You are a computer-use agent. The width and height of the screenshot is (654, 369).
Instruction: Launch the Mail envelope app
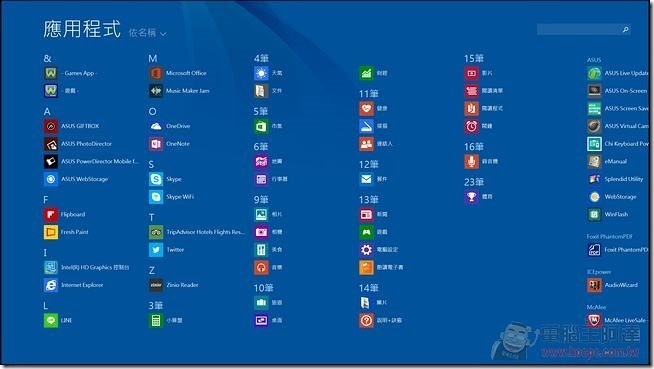point(374,179)
